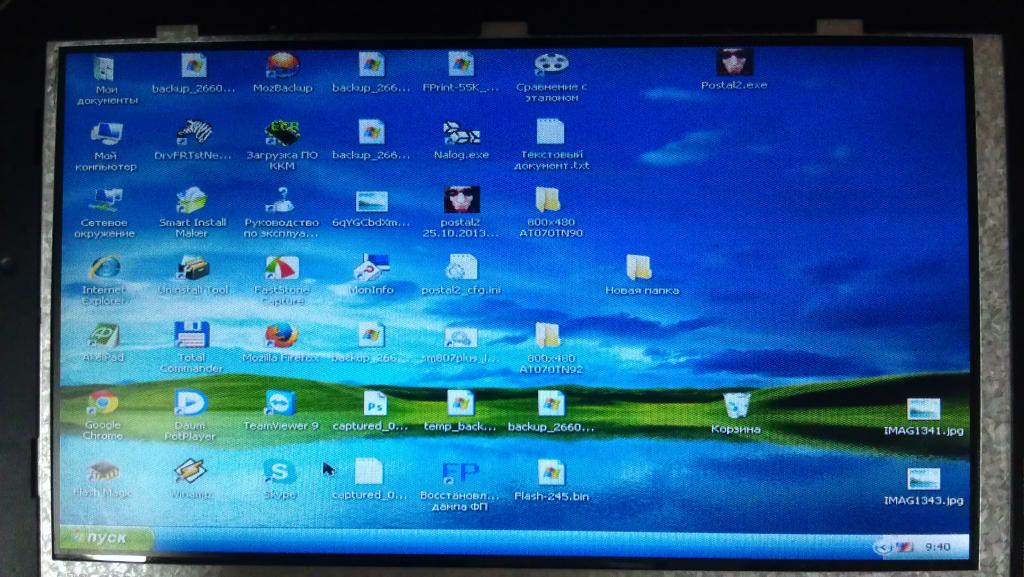This screenshot has width=1024, height=577.
Task: Click the TeamViewer 9 shortcut
Action: pyautogui.click(x=280, y=404)
